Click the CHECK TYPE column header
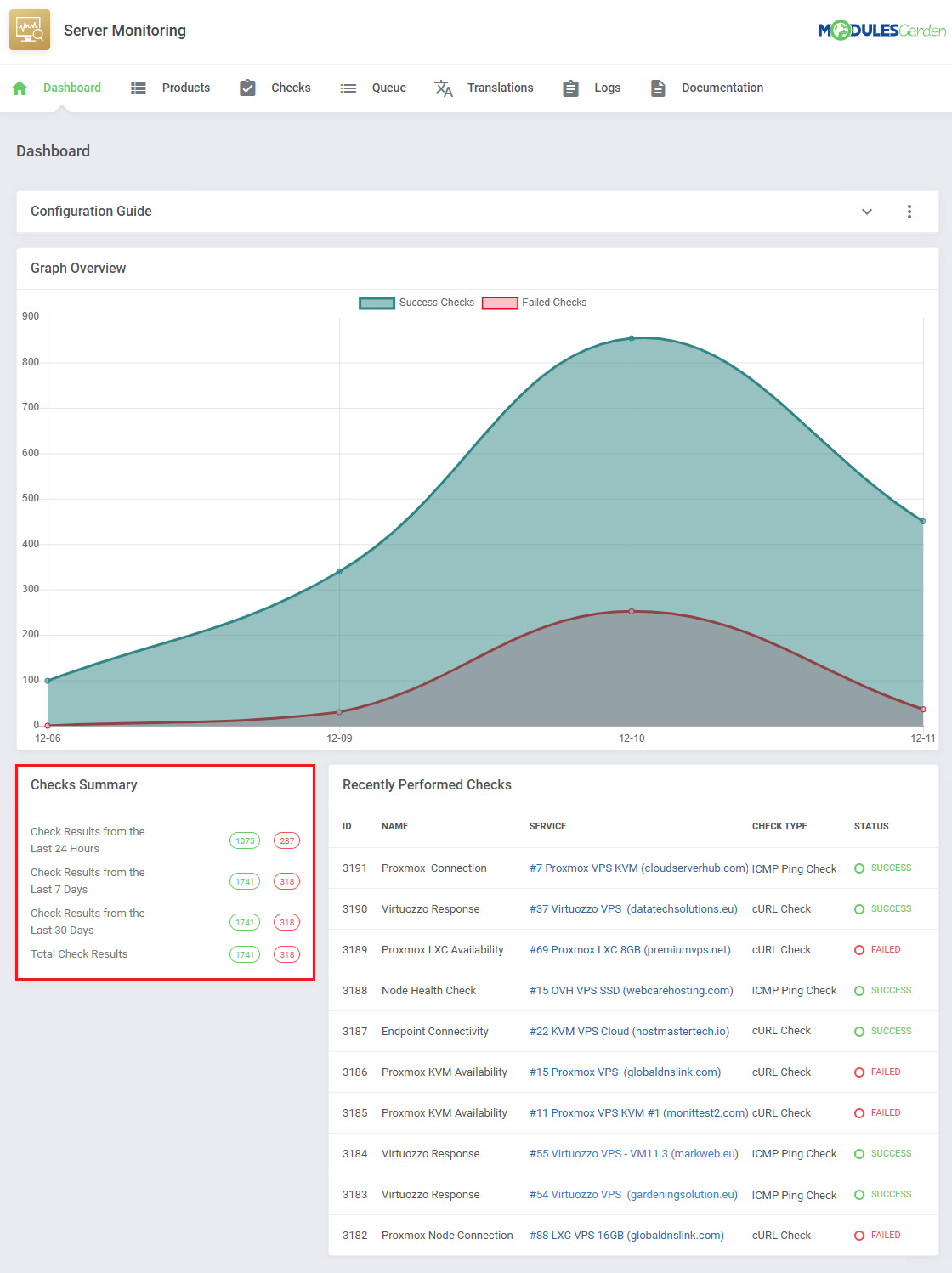Image resolution: width=952 pixels, height=1273 pixels. pos(779,827)
